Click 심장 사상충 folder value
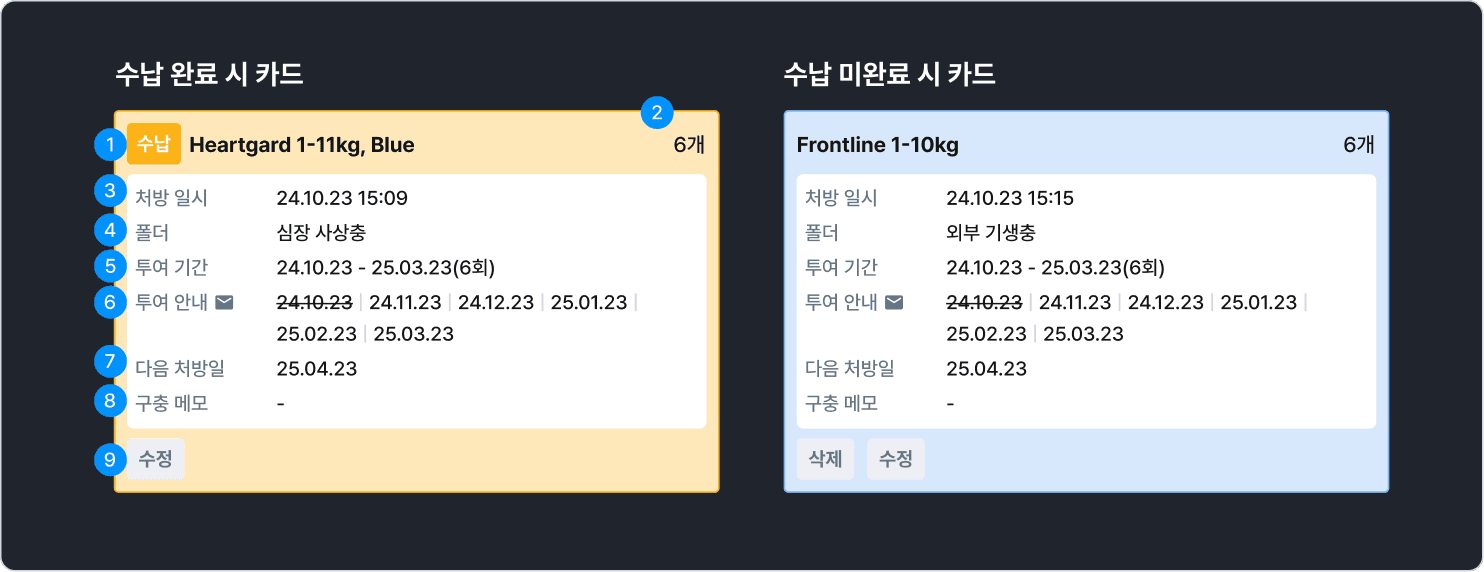1484x572 pixels. pyautogui.click(x=321, y=233)
